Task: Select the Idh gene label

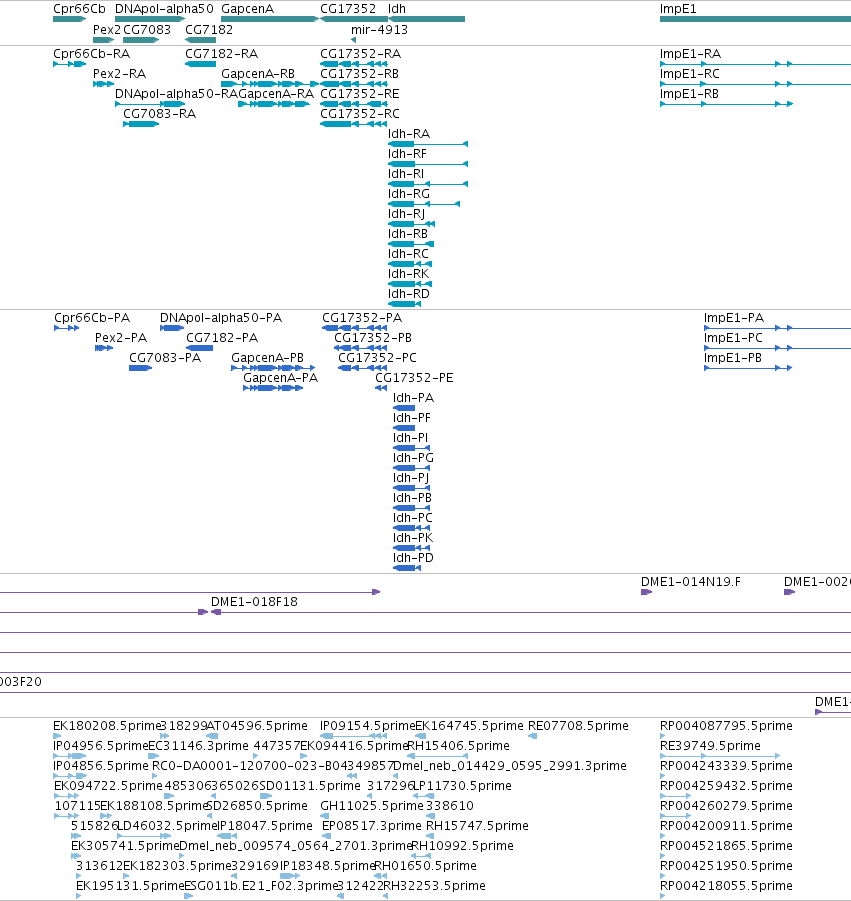Action: (397, 9)
